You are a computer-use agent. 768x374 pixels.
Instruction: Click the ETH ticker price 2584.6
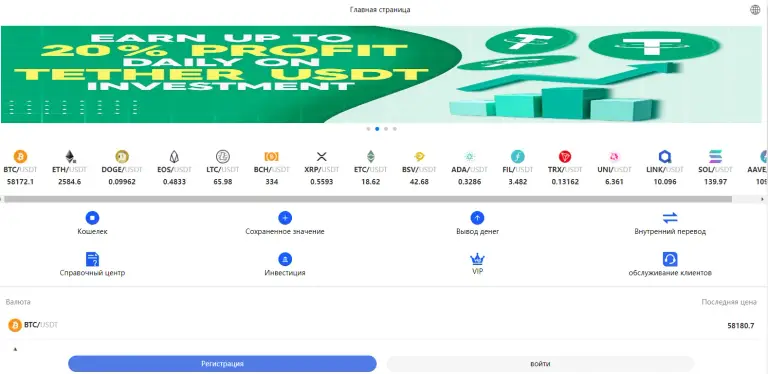[x=70, y=182]
